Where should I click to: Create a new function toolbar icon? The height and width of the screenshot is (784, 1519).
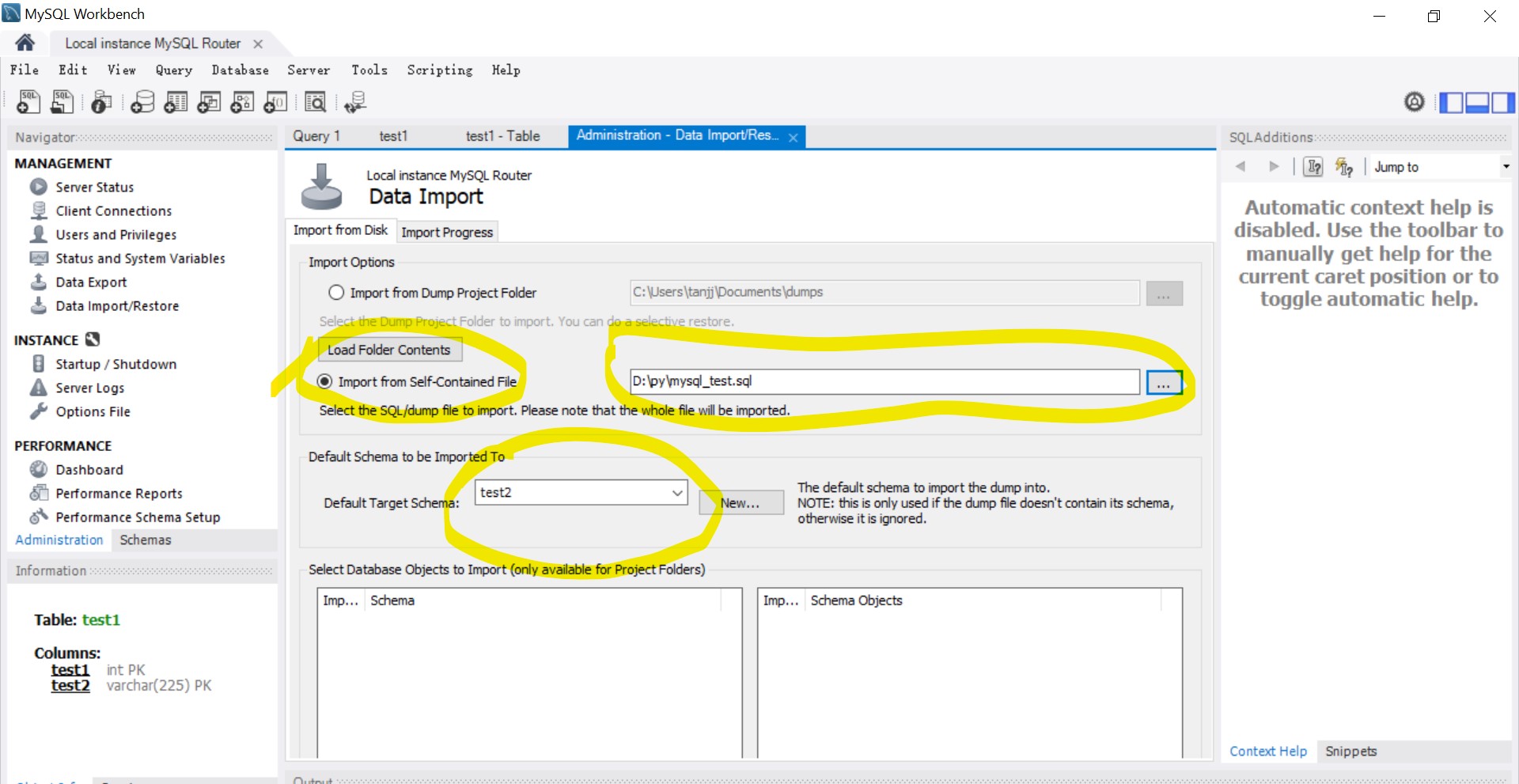[275, 102]
